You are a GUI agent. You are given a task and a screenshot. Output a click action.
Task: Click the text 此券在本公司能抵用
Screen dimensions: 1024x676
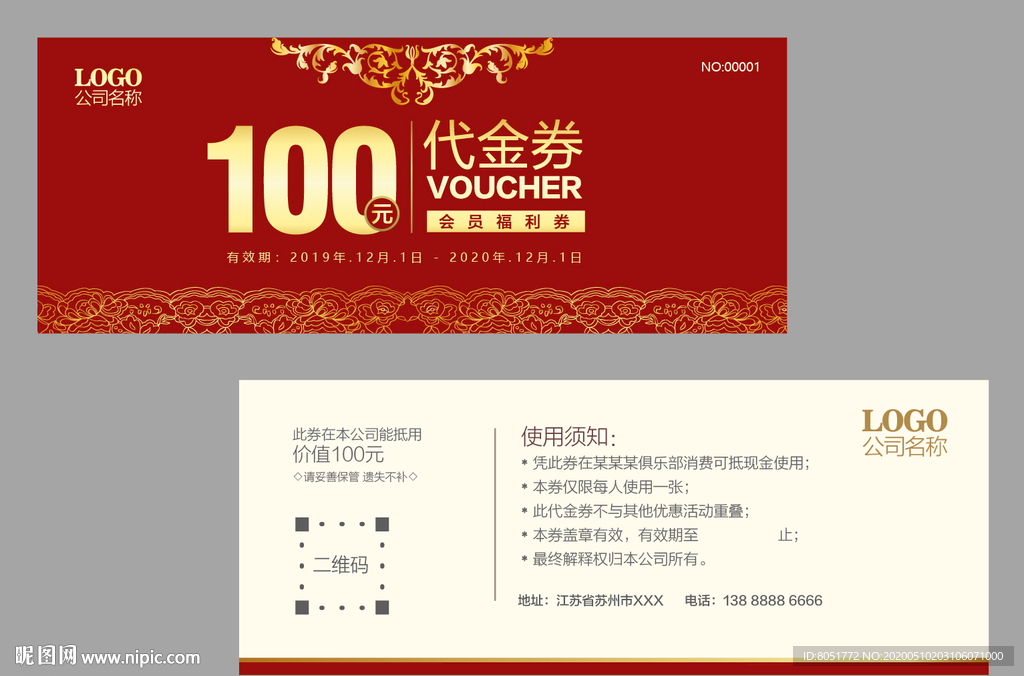pos(357,434)
